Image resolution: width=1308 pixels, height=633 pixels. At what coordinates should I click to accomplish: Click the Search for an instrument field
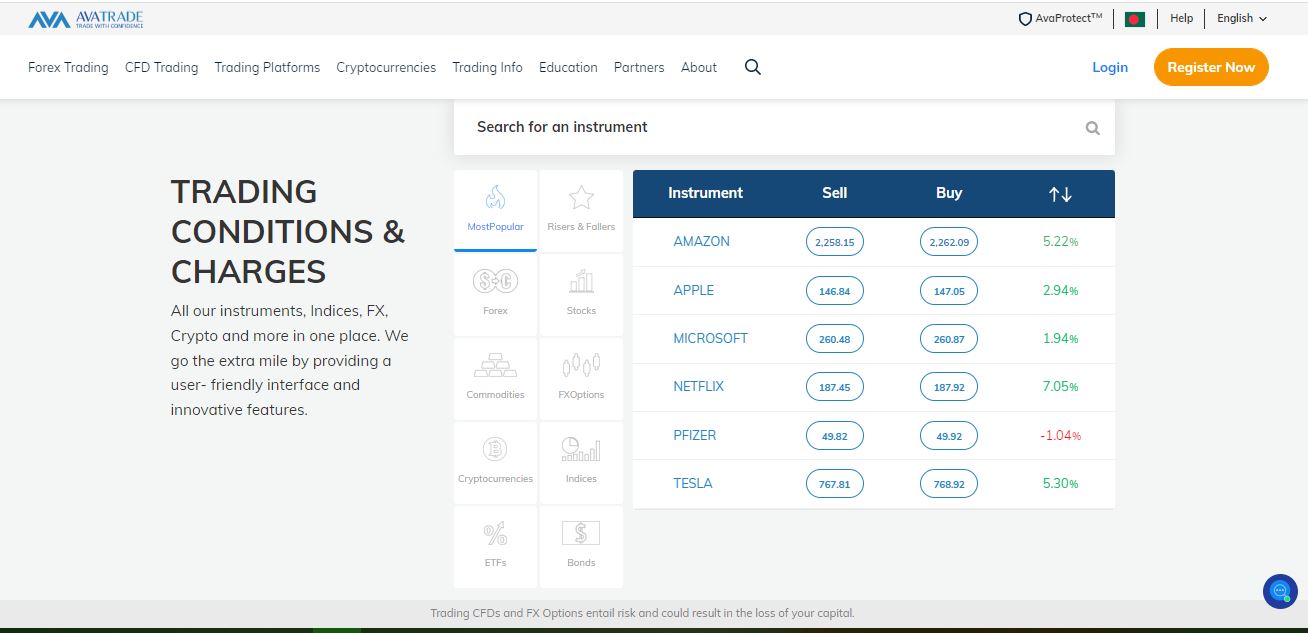[x=784, y=127]
